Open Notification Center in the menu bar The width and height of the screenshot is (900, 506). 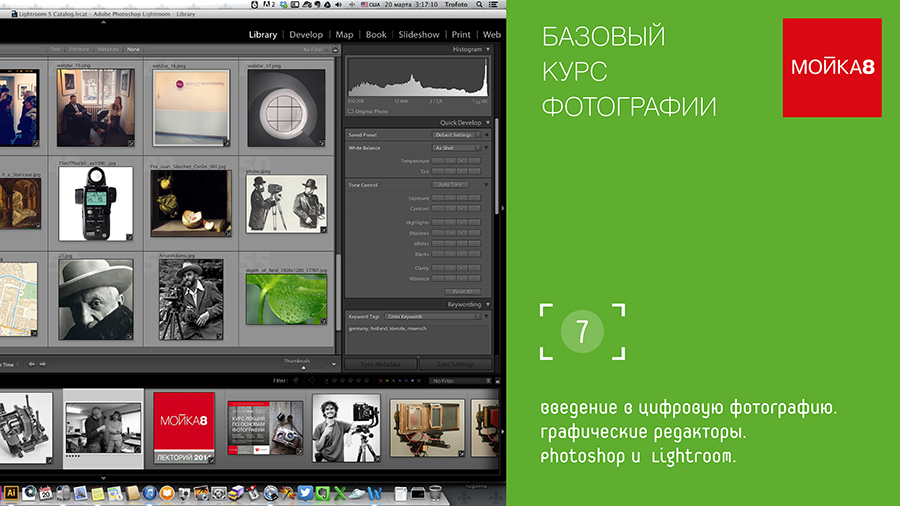coord(493,4)
